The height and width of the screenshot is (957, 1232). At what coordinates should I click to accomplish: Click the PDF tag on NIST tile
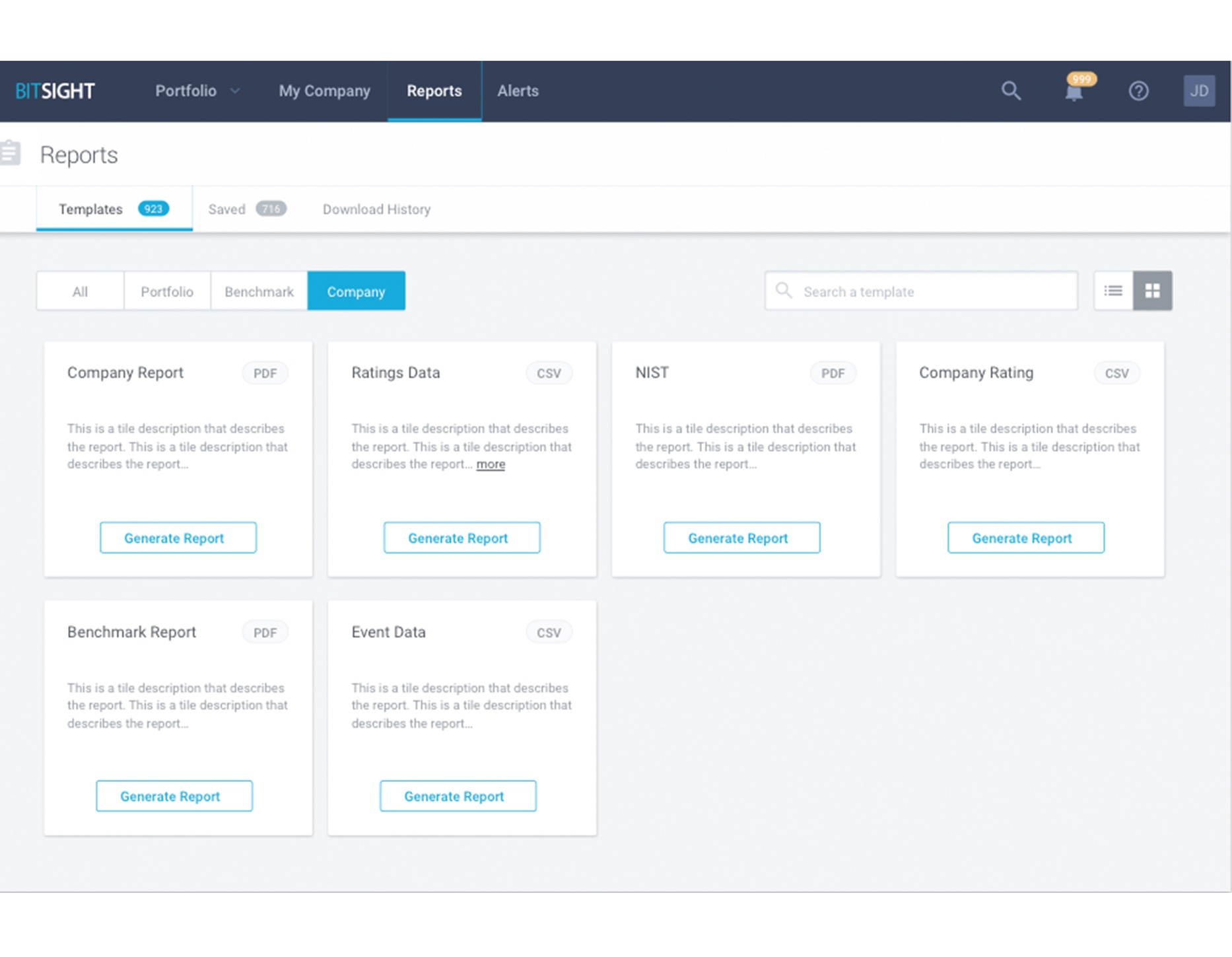point(833,373)
